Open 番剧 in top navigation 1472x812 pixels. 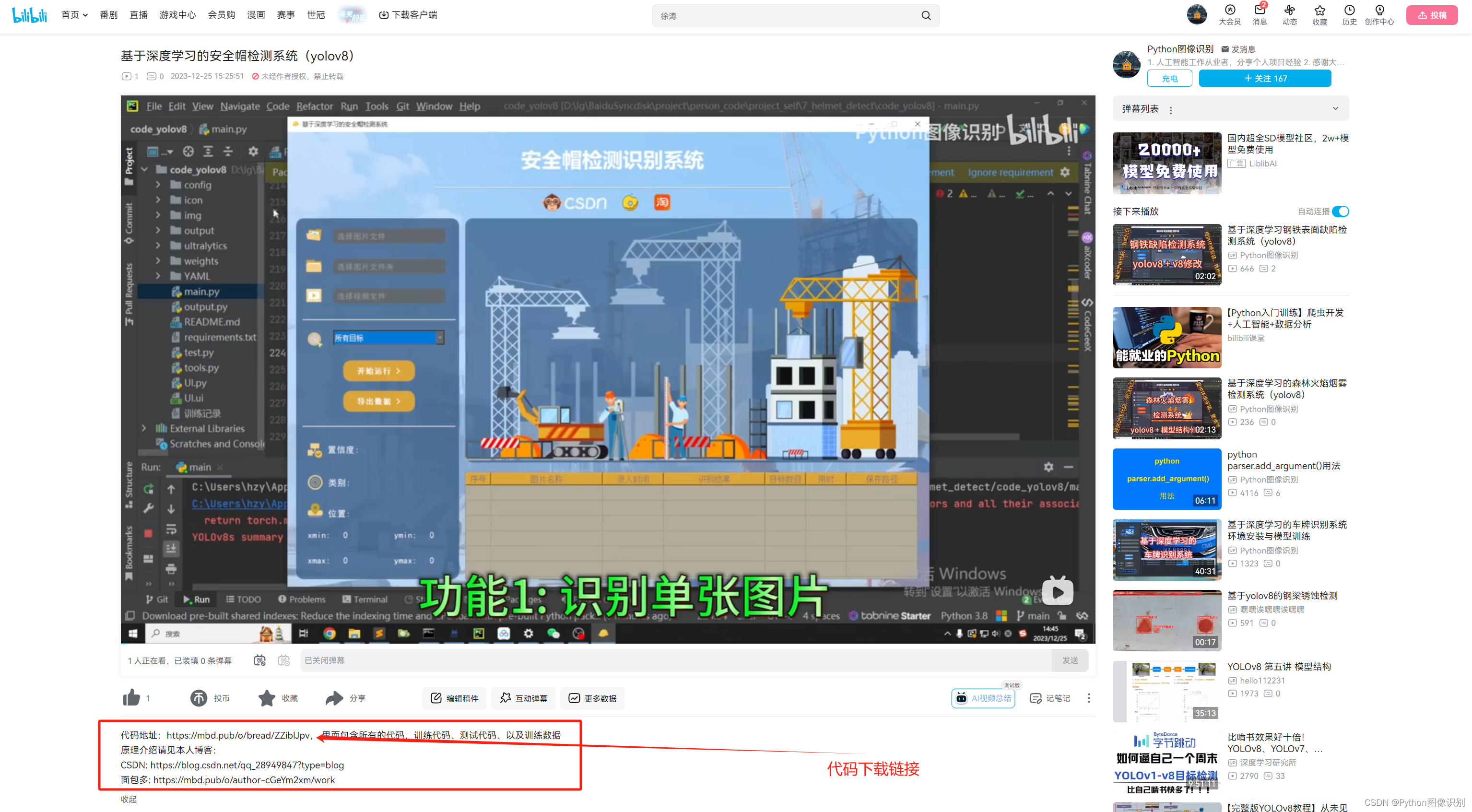[x=108, y=15]
